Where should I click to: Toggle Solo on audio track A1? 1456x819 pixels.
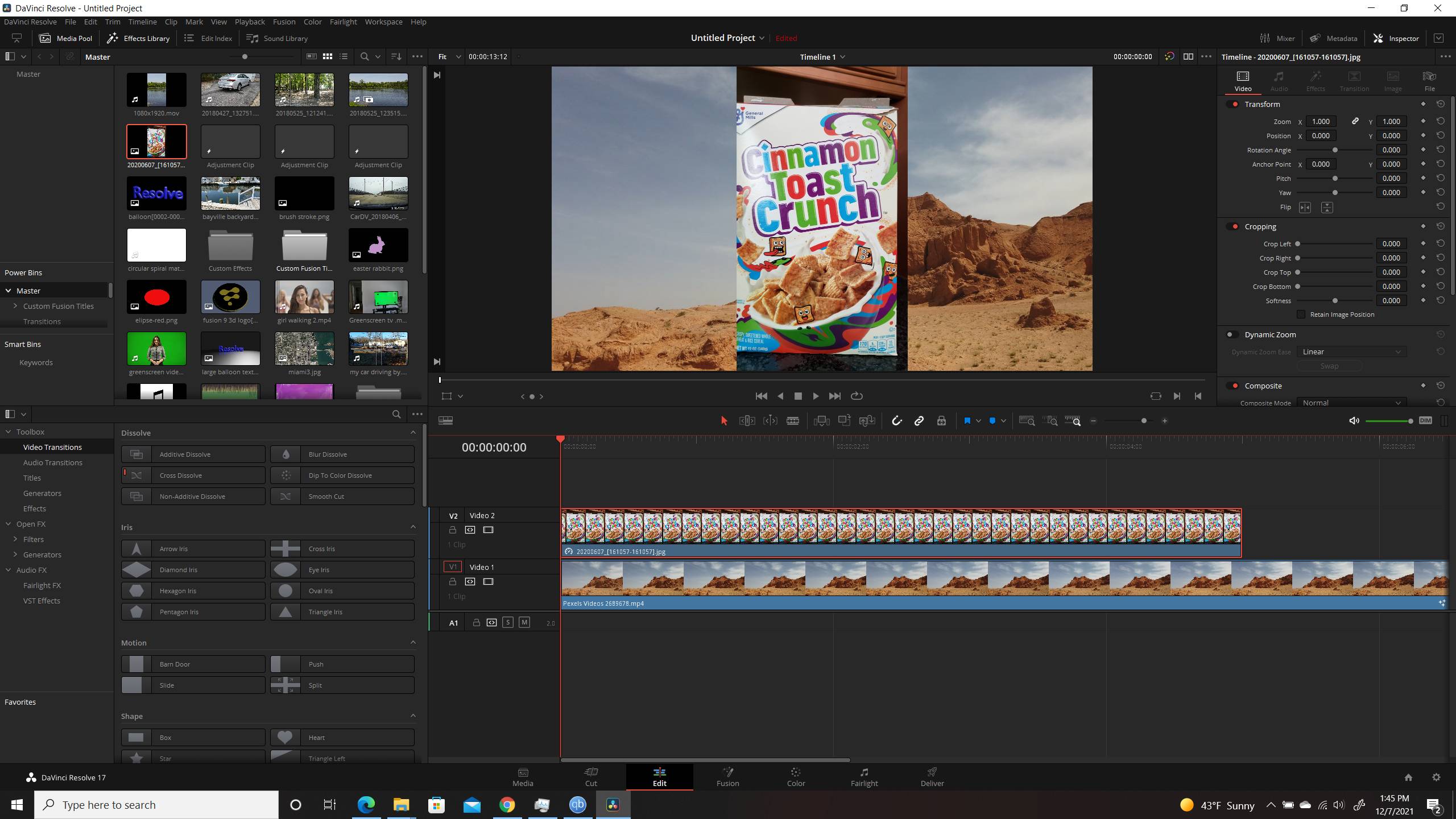click(x=508, y=623)
